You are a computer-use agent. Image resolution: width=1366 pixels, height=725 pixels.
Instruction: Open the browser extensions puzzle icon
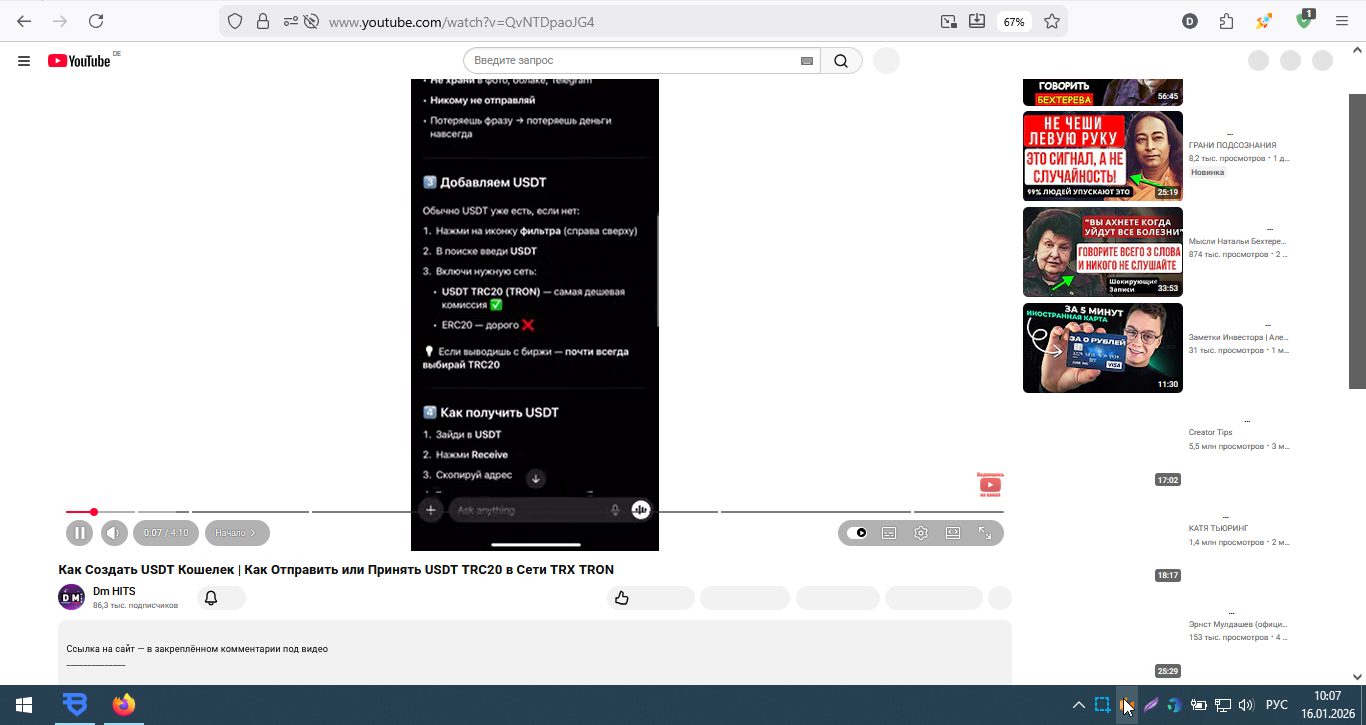[1227, 21]
